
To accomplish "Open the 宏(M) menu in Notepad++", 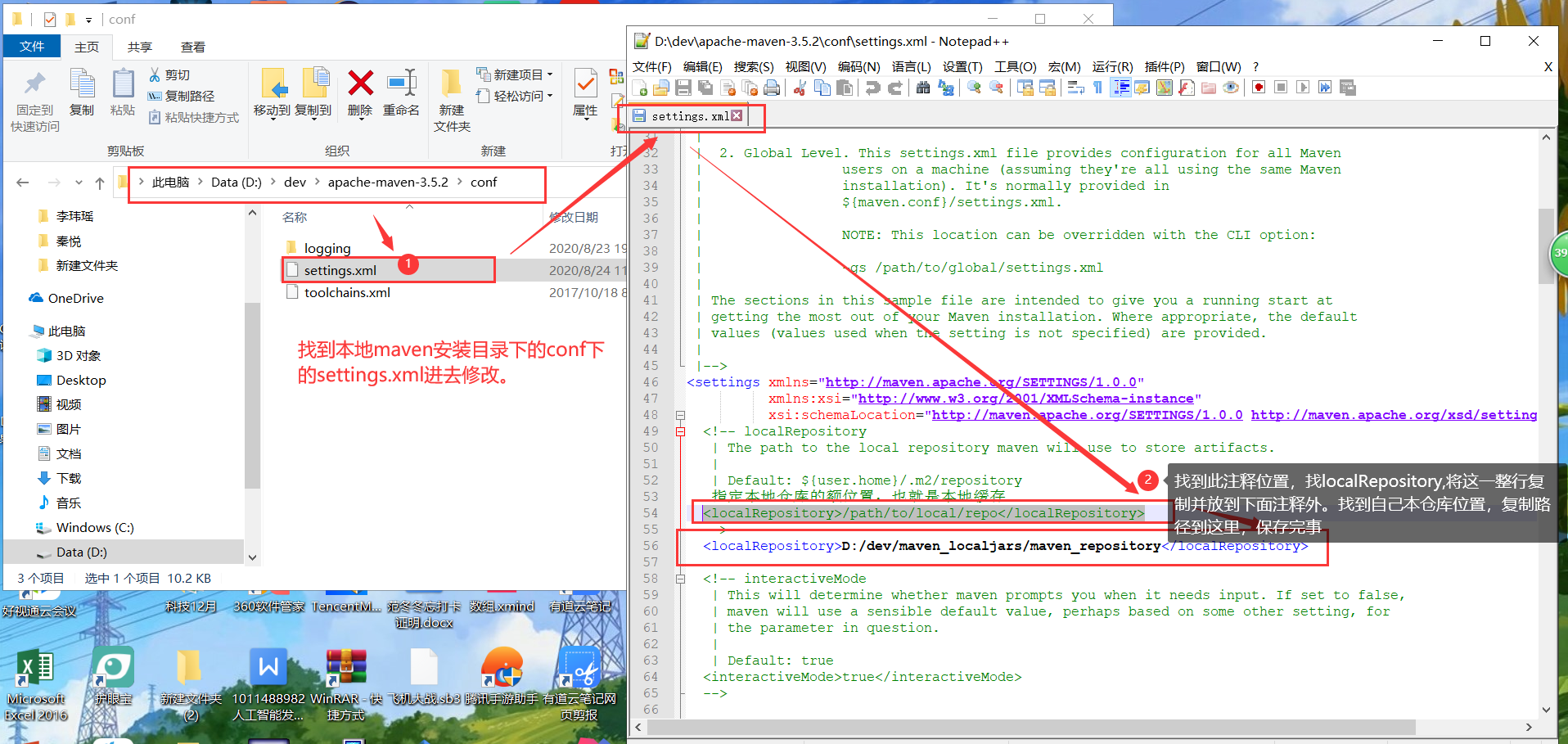I will coord(1064,66).
